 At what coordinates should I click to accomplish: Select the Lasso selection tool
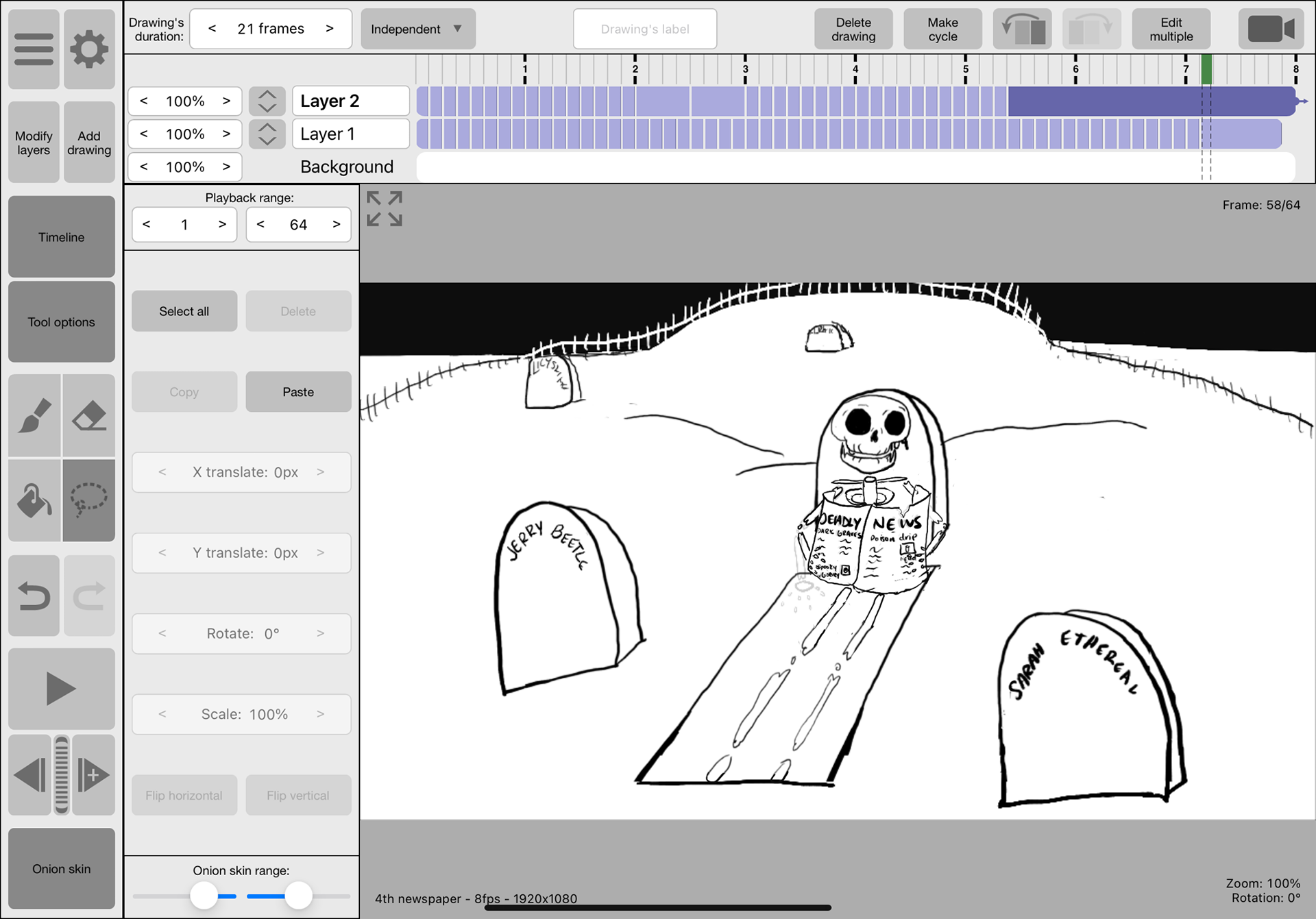pyautogui.click(x=89, y=500)
